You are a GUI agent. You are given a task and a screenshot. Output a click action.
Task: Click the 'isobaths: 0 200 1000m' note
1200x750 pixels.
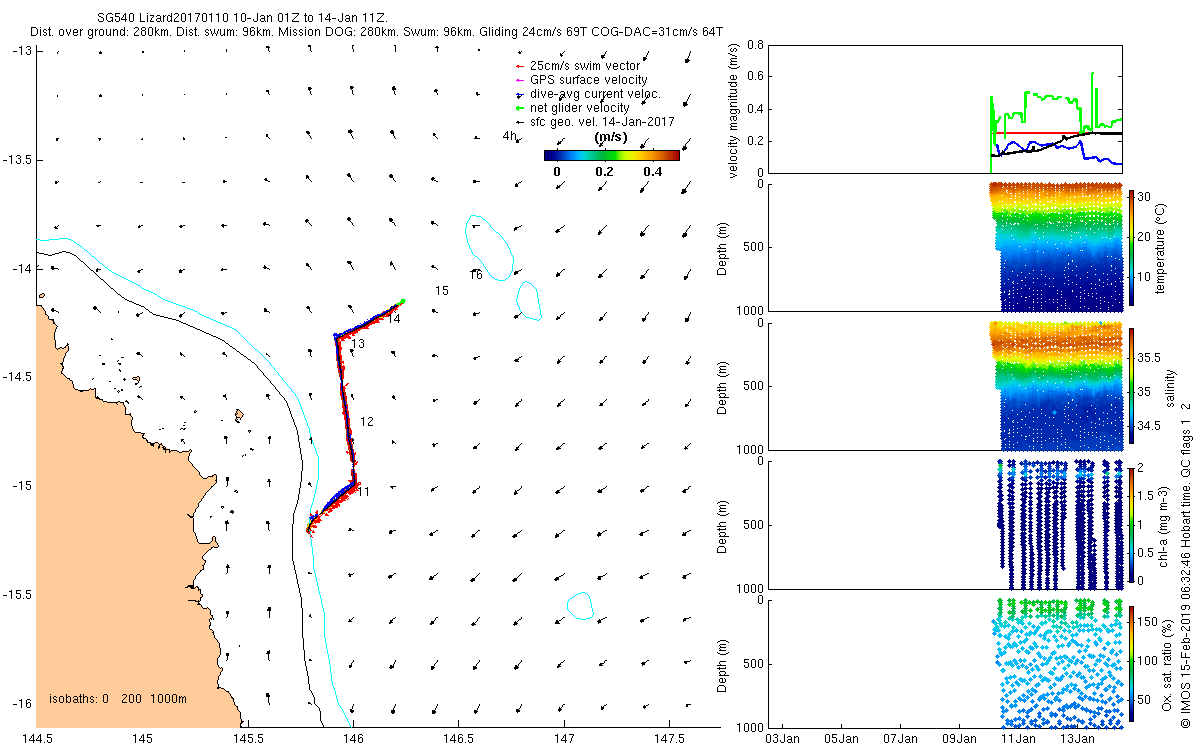point(118,699)
